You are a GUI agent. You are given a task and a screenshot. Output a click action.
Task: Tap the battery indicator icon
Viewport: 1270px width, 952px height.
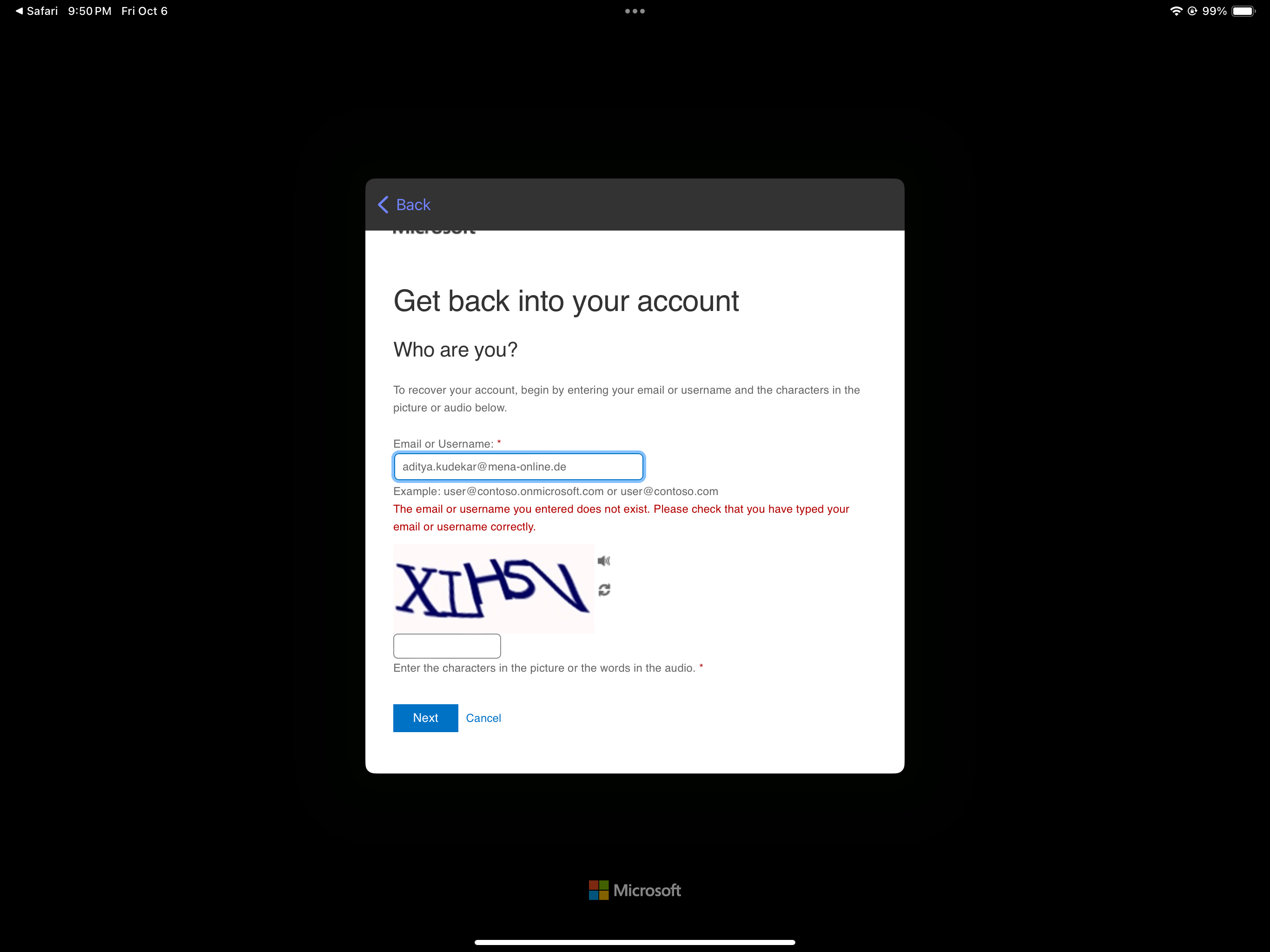pos(1243,11)
